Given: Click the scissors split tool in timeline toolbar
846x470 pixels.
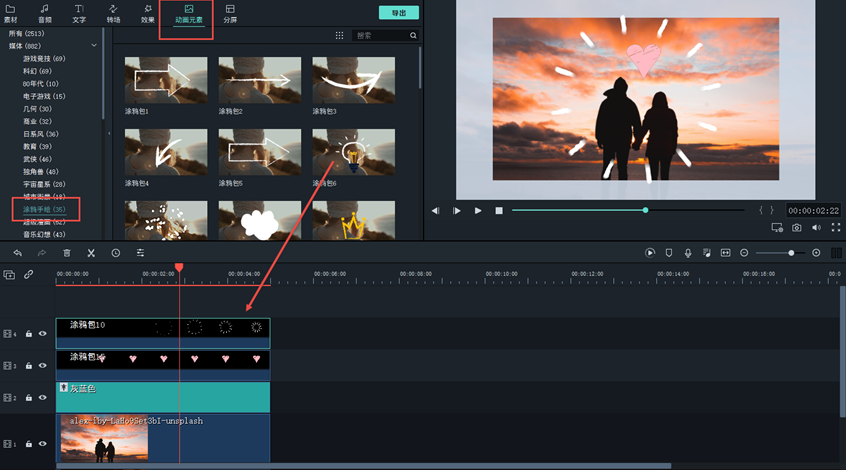Looking at the screenshot, I should tap(91, 253).
